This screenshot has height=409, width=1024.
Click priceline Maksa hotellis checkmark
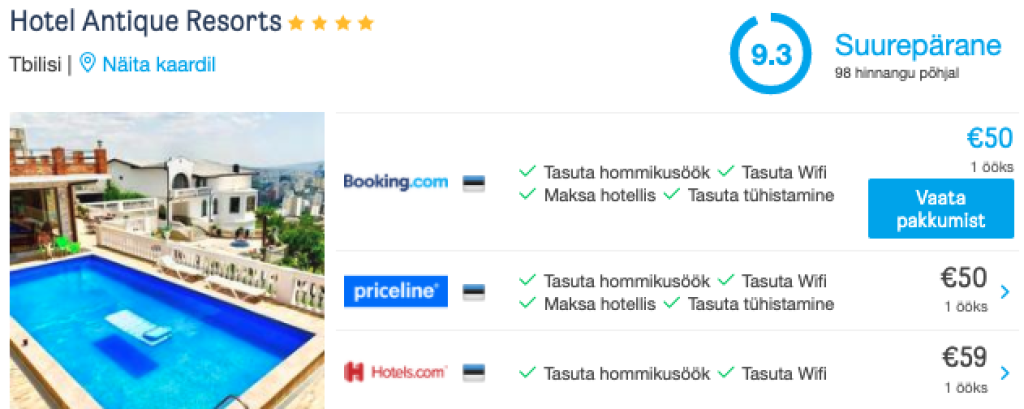coord(528,304)
